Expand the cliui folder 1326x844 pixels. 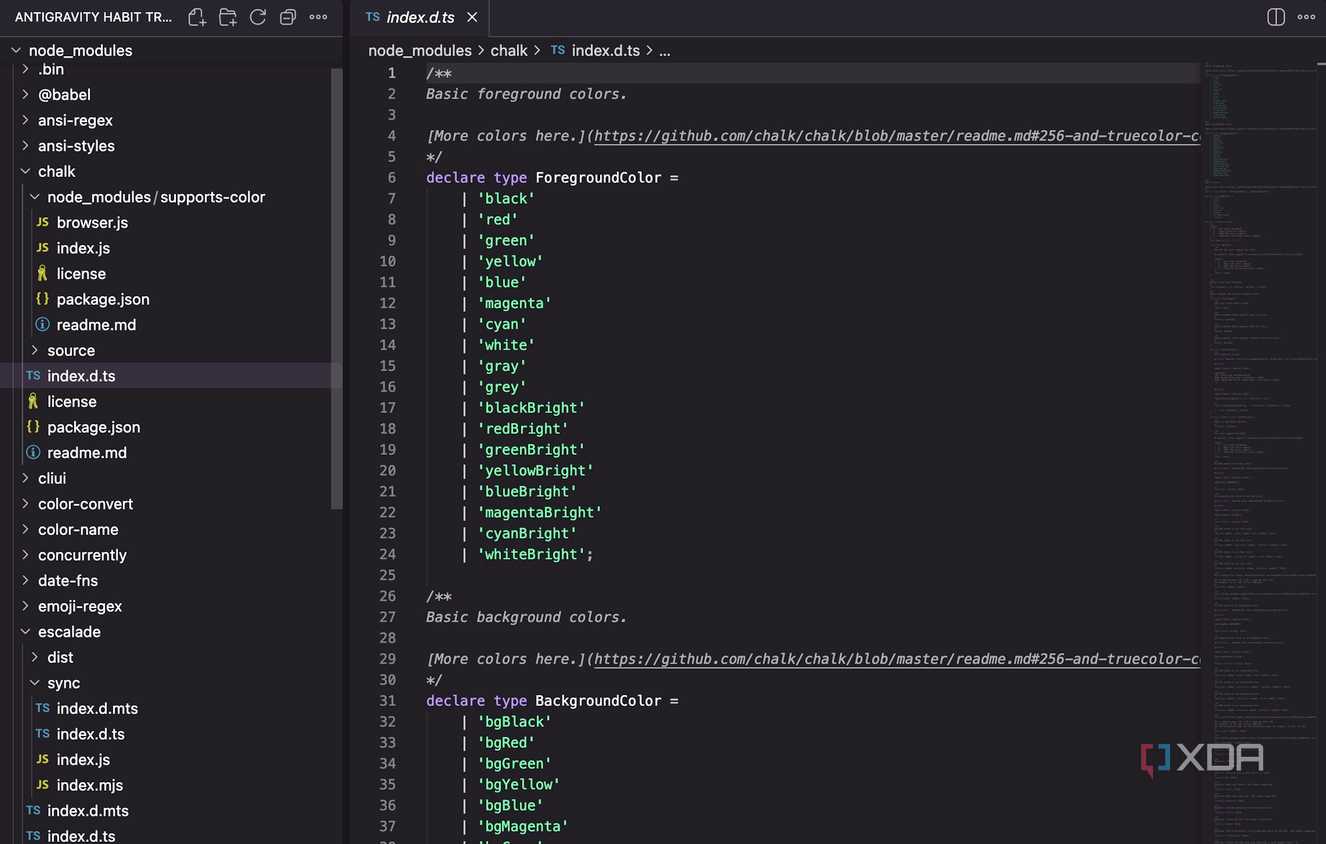click(x=171, y=478)
